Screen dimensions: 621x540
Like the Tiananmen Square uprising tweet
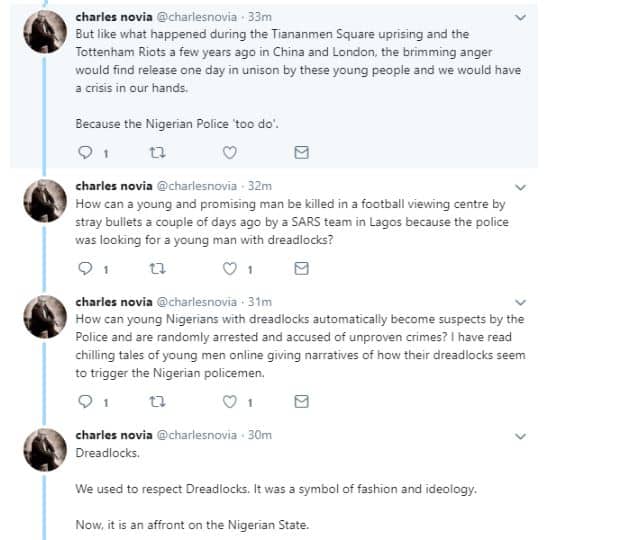(x=229, y=153)
